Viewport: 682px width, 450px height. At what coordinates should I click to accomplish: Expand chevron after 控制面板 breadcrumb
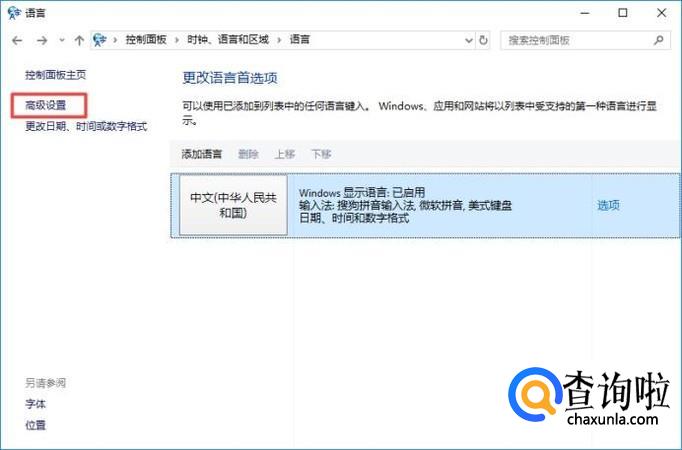click(177, 40)
